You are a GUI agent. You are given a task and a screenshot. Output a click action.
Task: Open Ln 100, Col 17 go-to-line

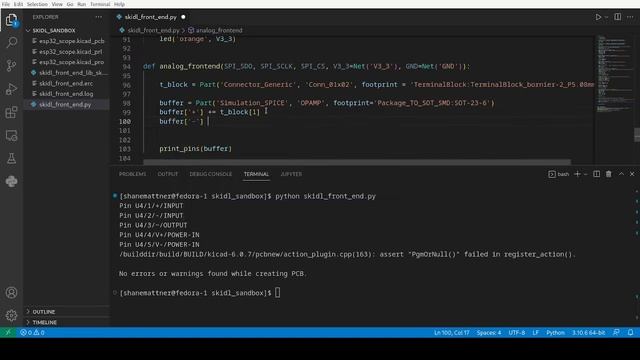(x=451, y=332)
